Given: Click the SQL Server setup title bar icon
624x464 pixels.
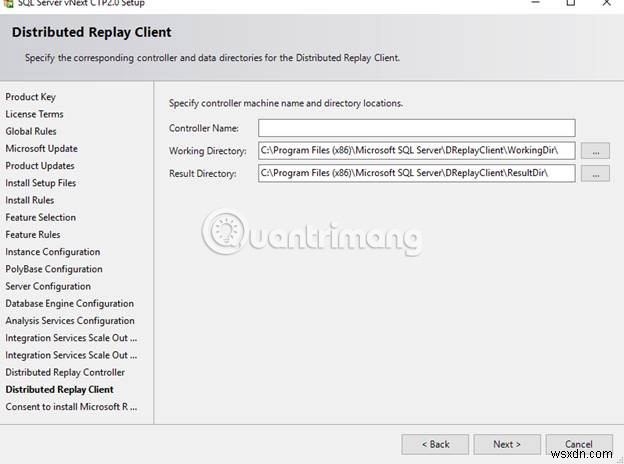Looking at the screenshot, I should click(8, 4).
